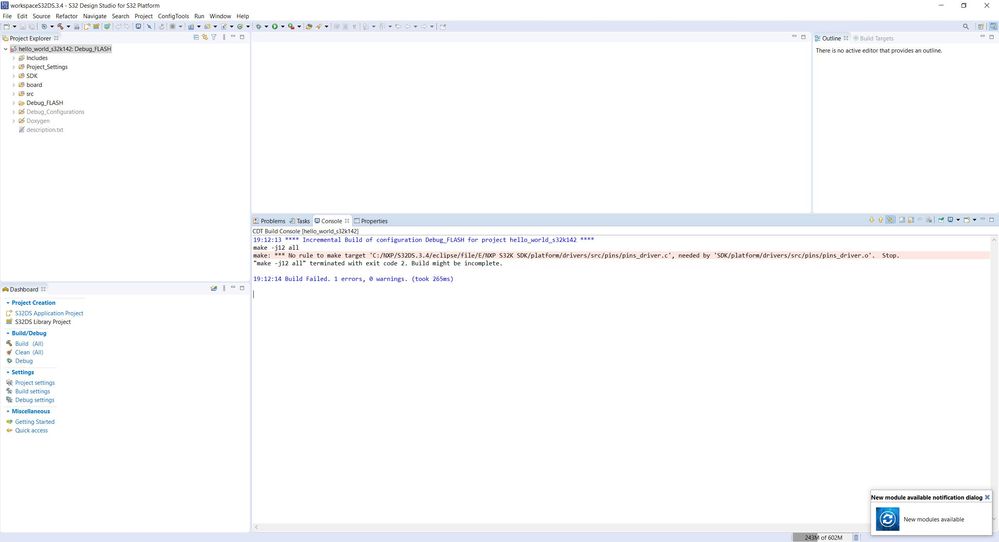The width and height of the screenshot is (999, 542).
Task: Click Clean (All) in Dashboard
Action: [29, 352]
